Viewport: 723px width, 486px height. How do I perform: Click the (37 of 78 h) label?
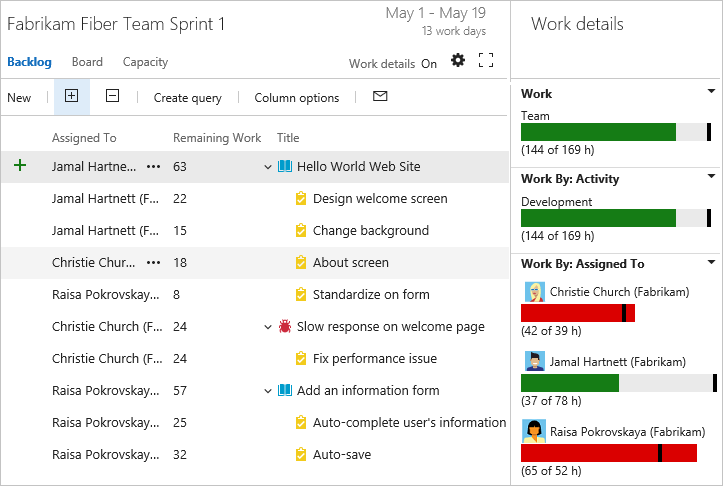pyautogui.click(x=551, y=401)
